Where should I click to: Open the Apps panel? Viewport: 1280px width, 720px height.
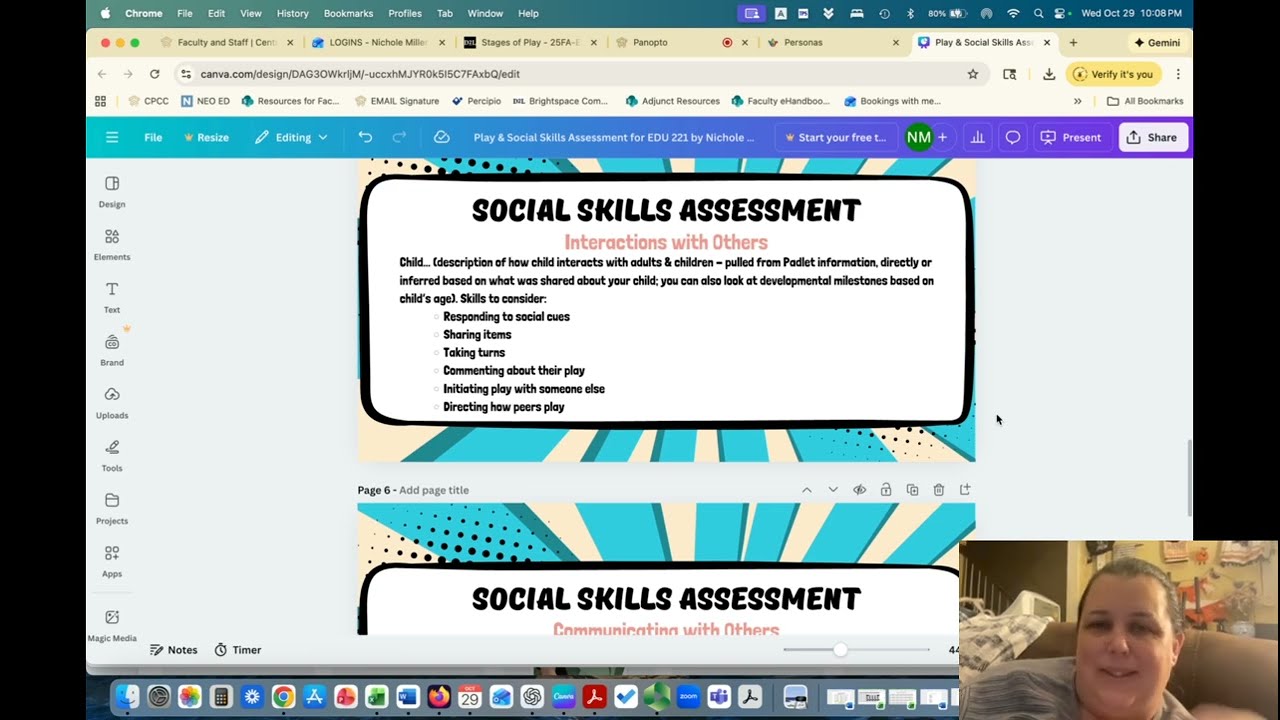pos(112,561)
